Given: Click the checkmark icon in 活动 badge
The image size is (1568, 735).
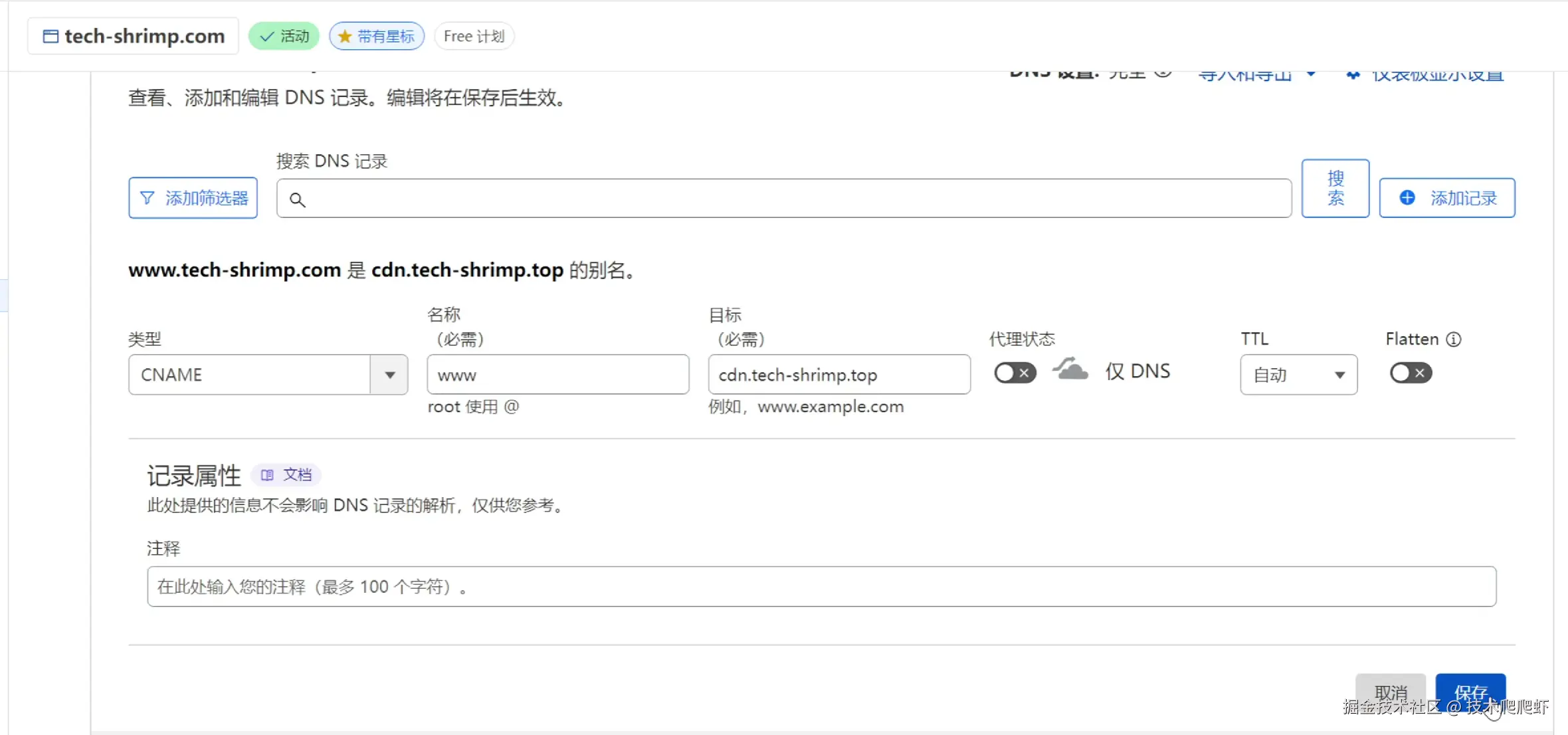Looking at the screenshot, I should (267, 37).
